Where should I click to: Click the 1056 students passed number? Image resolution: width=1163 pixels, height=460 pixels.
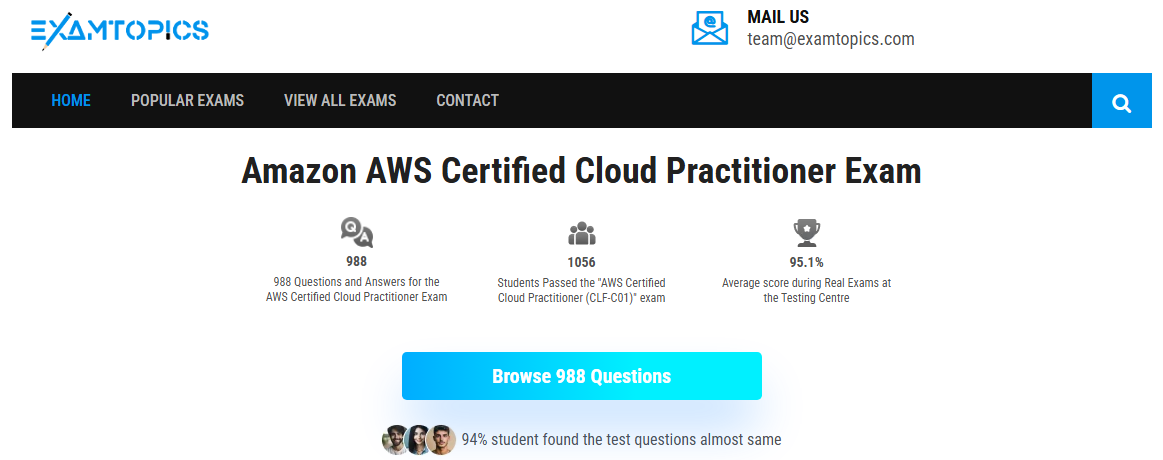click(x=581, y=262)
